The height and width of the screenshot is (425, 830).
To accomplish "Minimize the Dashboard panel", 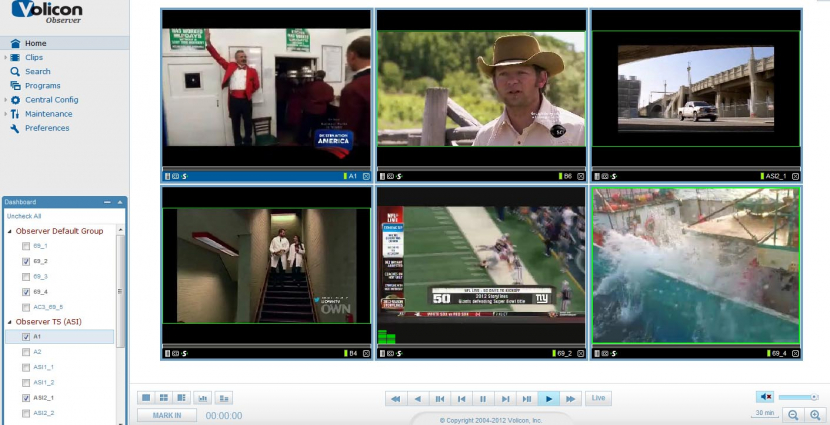I will (x=107, y=202).
